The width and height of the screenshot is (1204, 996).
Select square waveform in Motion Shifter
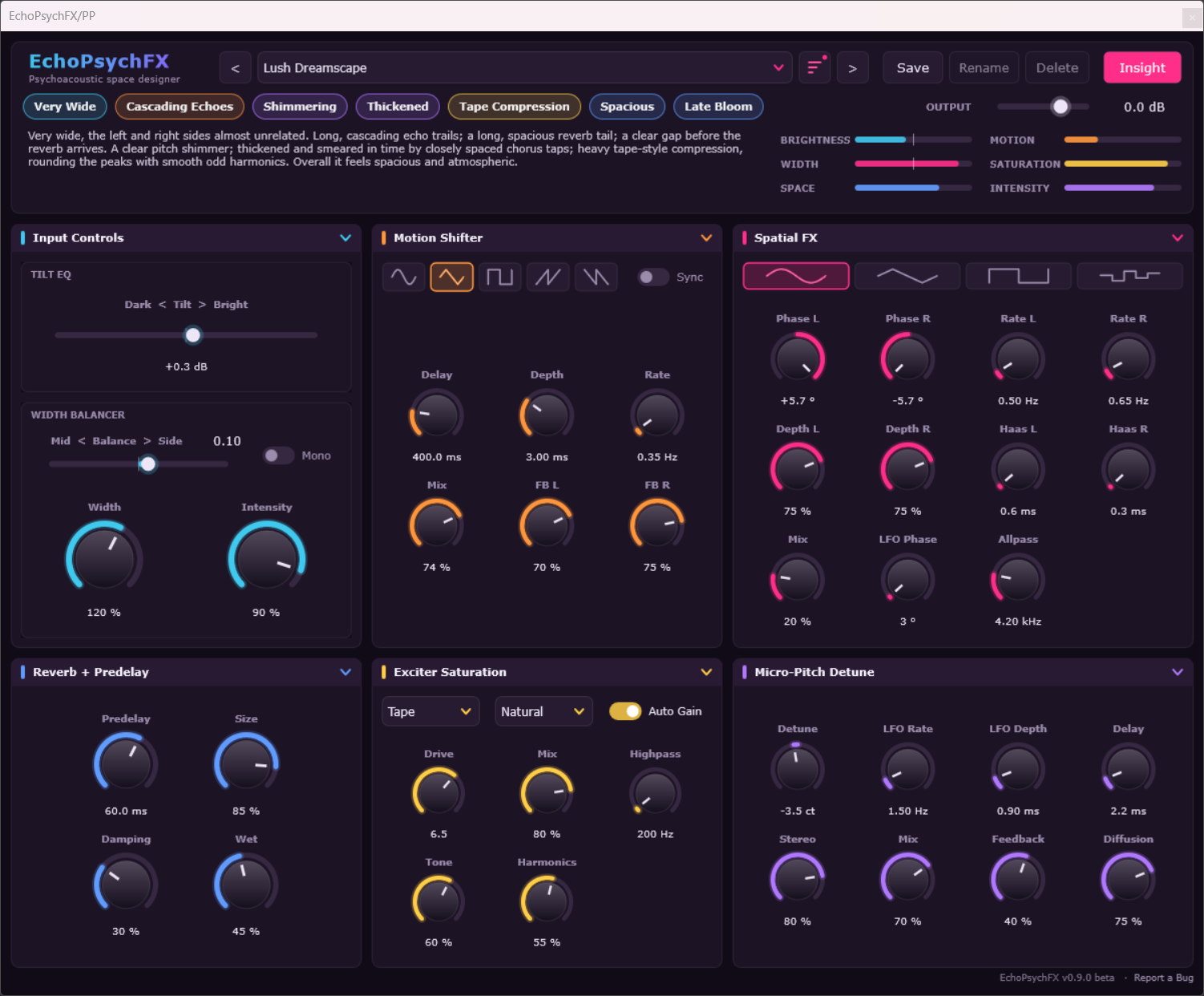tap(499, 277)
